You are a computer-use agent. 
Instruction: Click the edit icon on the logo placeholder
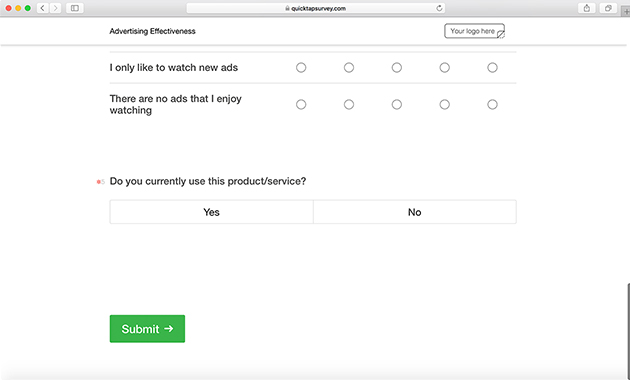coord(501,35)
